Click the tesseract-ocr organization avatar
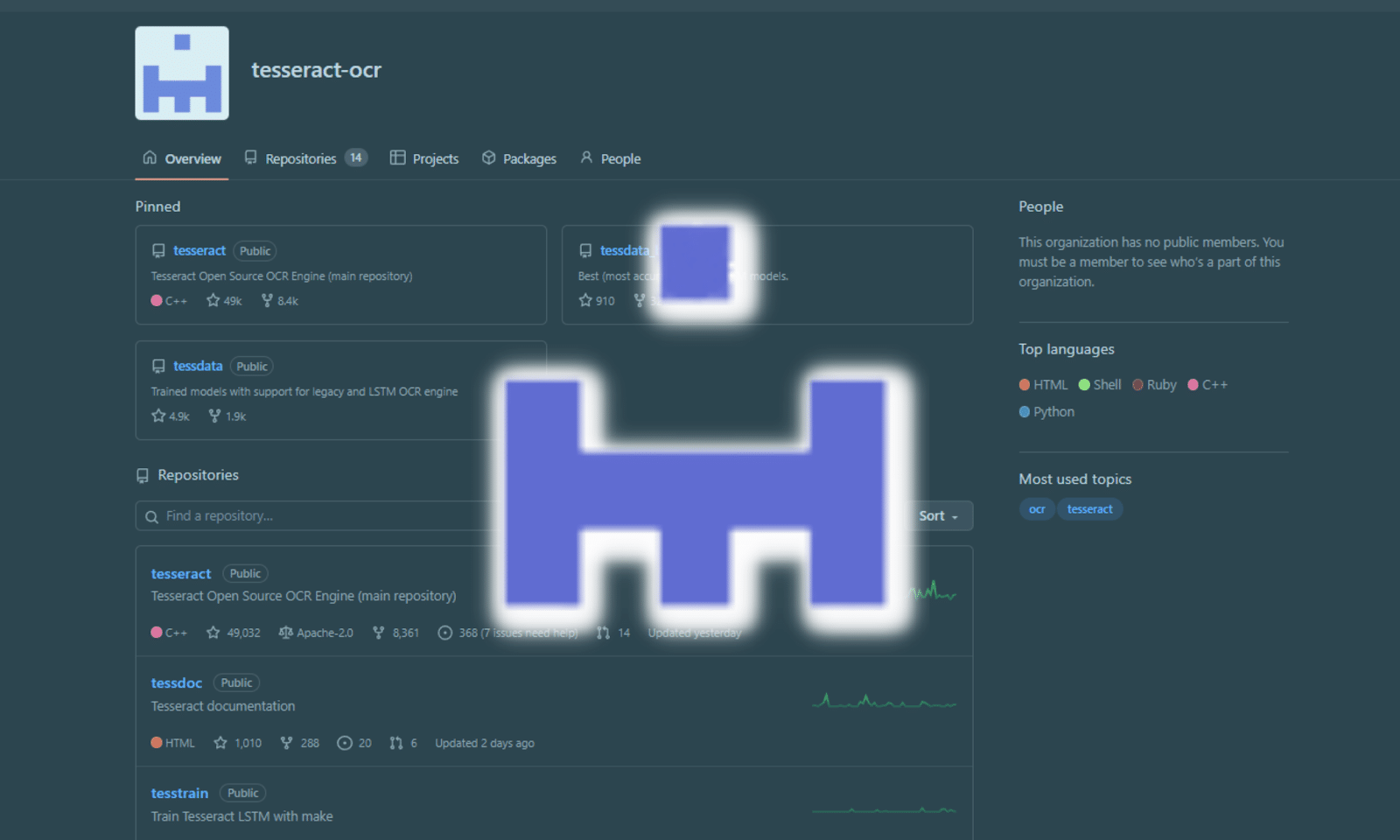The height and width of the screenshot is (840, 1400). pos(181,72)
